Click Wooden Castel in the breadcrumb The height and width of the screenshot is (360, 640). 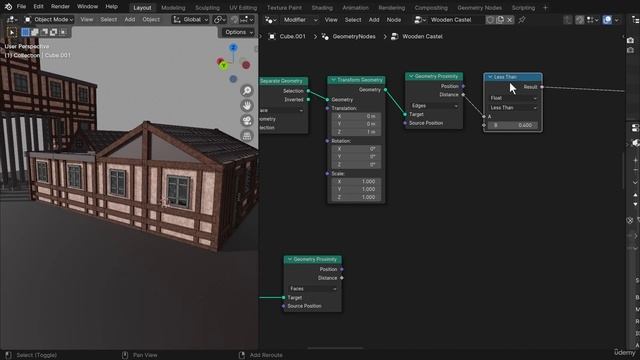[417, 36]
